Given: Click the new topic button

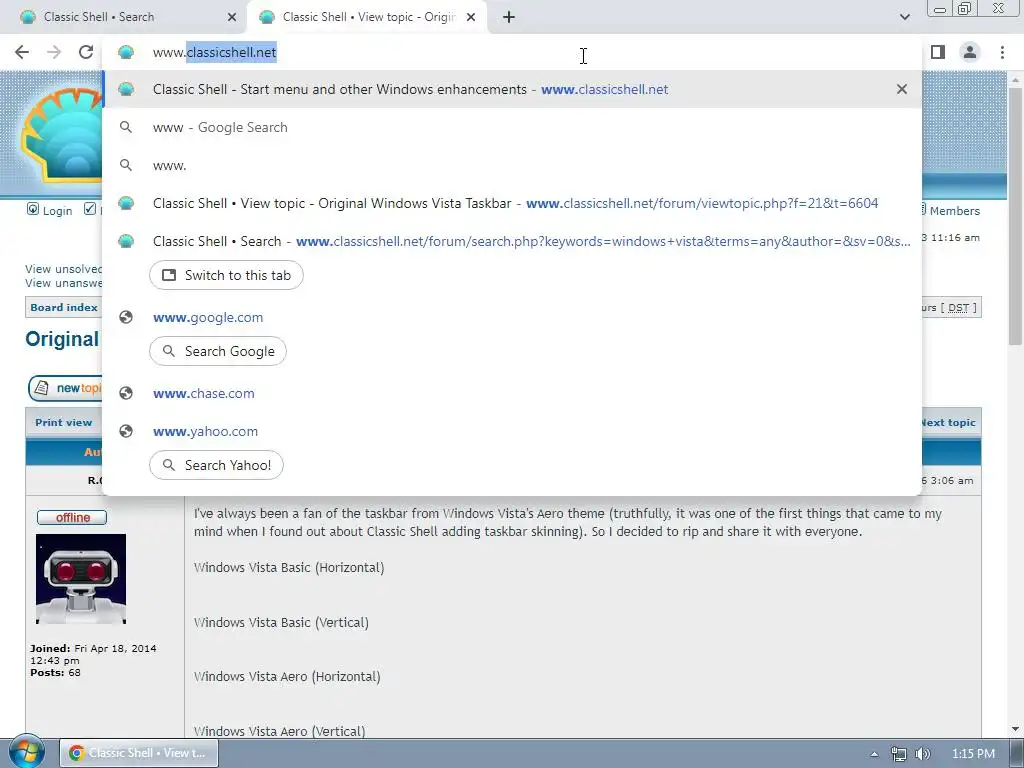Looking at the screenshot, I should pyautogui.click(x=65, y=388).
